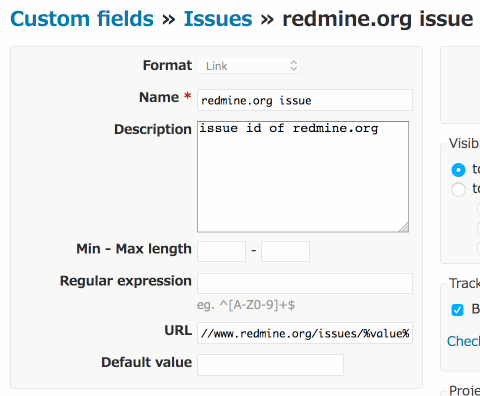Open the Custom fields breadcrumb link
Viewport: 480px width, 396px height.
tap(82, 19)
